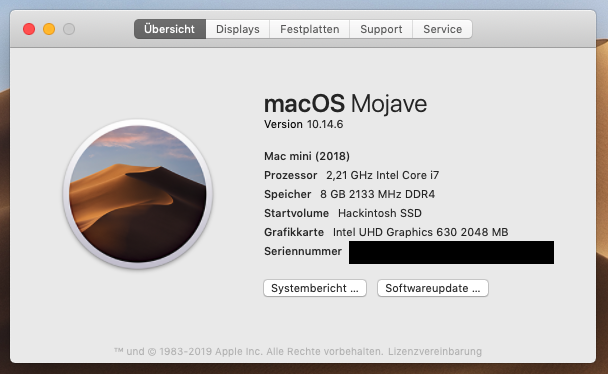Select the Festplatten tab
The width and height of the screenshot is (608, 374).
pos(309,29)
